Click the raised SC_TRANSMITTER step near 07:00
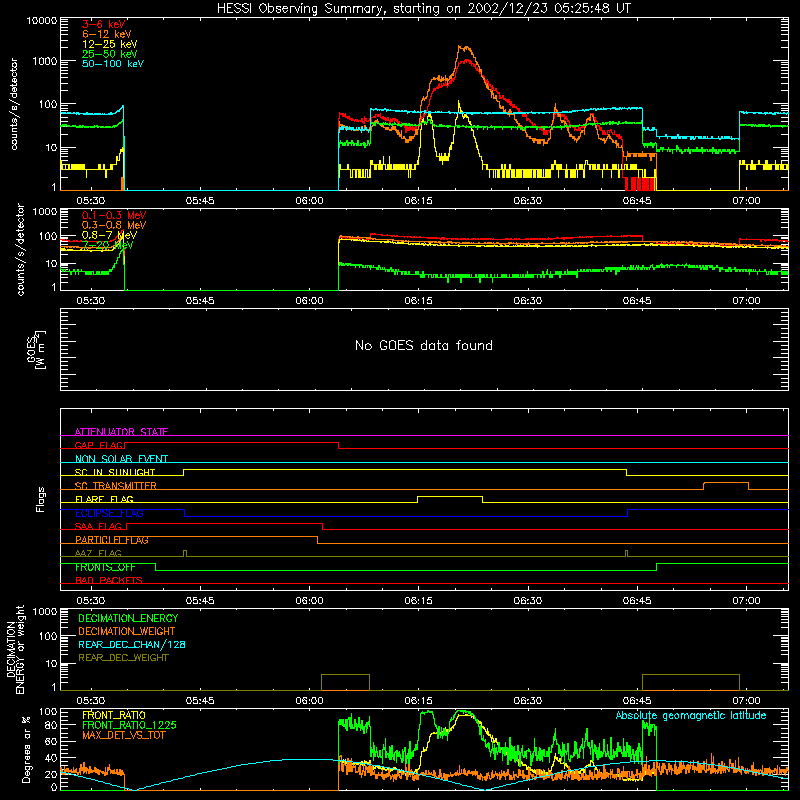Image resolution: width=800 pixels, height=800 pixels. click(x=726, y=483)
